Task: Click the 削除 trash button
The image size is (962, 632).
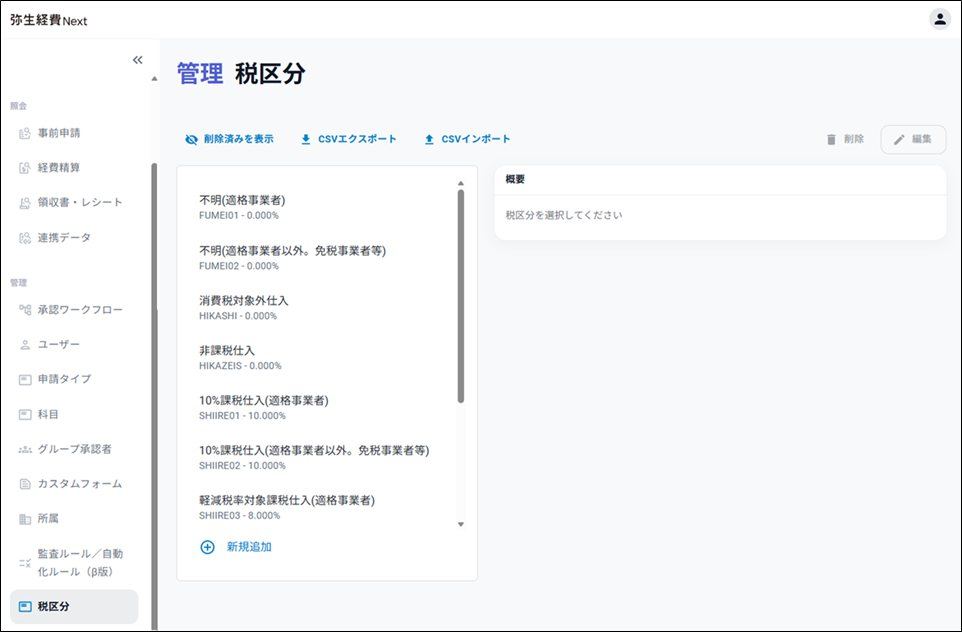Action: [845, 139]
